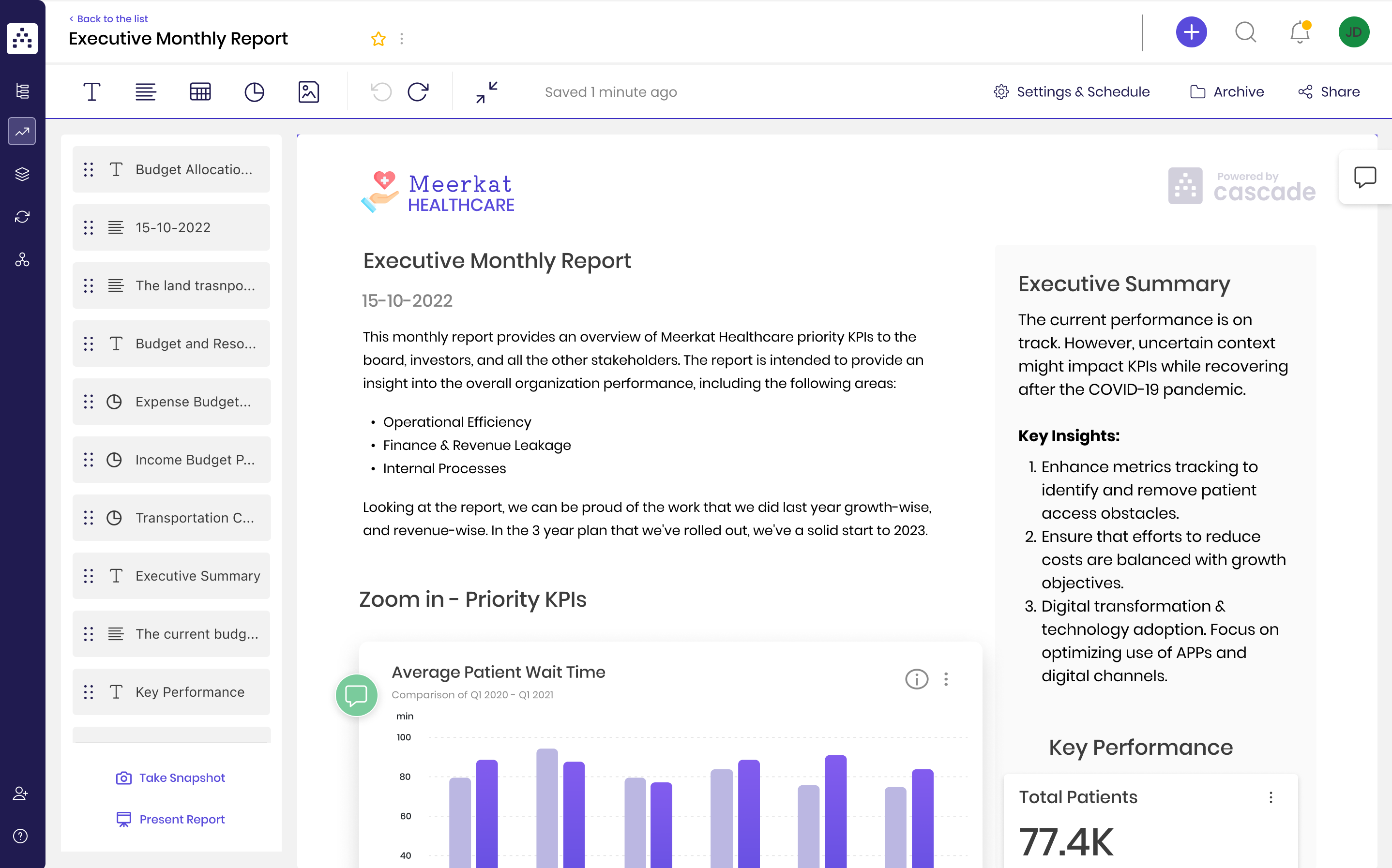This screenshot has height=868, width=1392.
Task: Open notifications with the bell icon
Action: pyautogui.click(x=1299, y=33)
